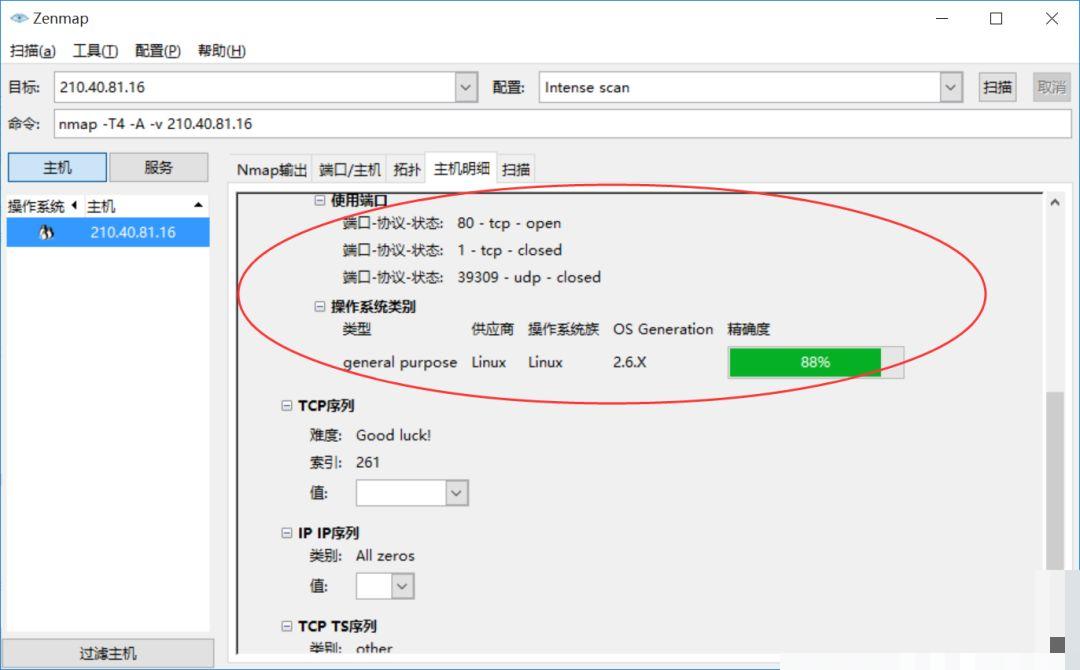Collapse the 操作系统类别 section

[x=320, y=306]
